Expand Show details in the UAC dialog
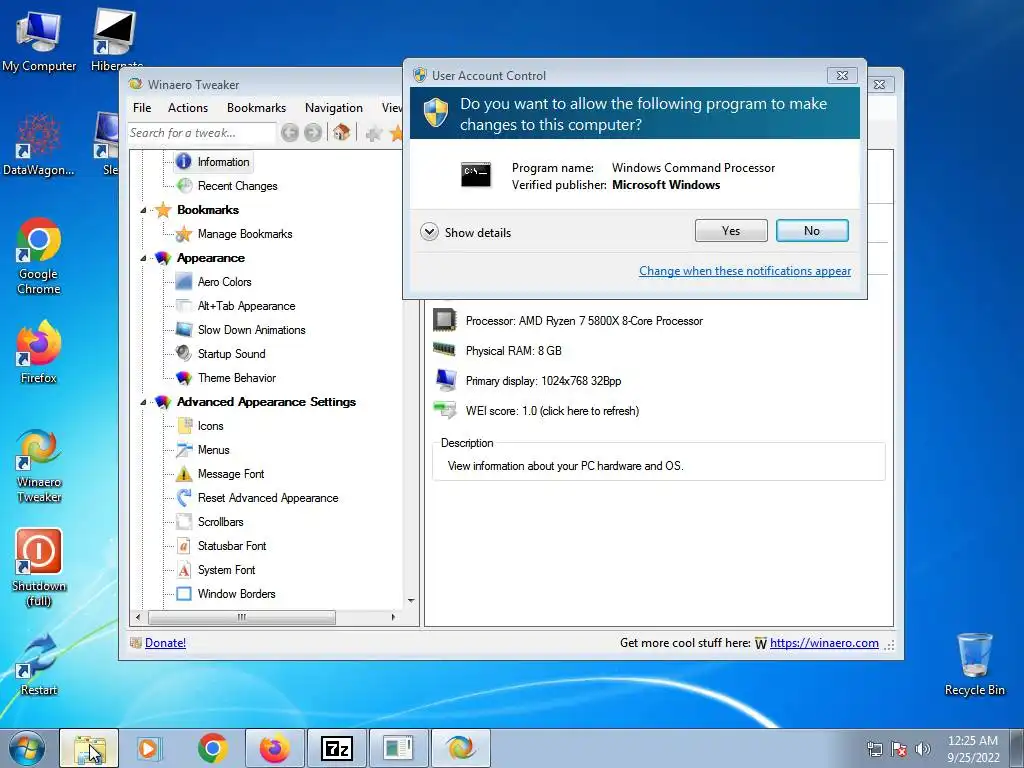The image size is (1024, 768). (466, 232)
